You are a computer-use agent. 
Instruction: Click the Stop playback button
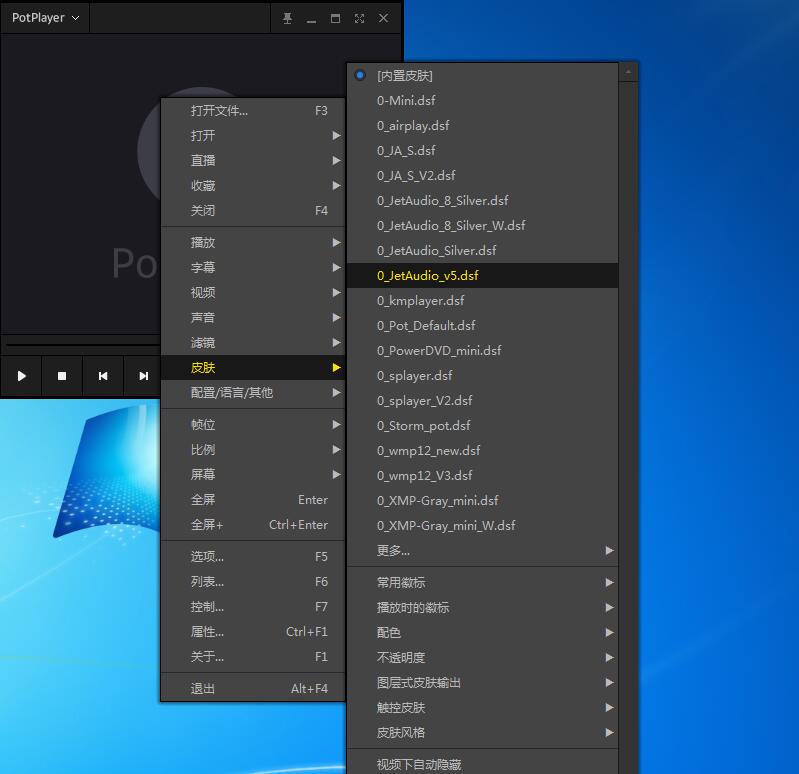pos(62,376)
